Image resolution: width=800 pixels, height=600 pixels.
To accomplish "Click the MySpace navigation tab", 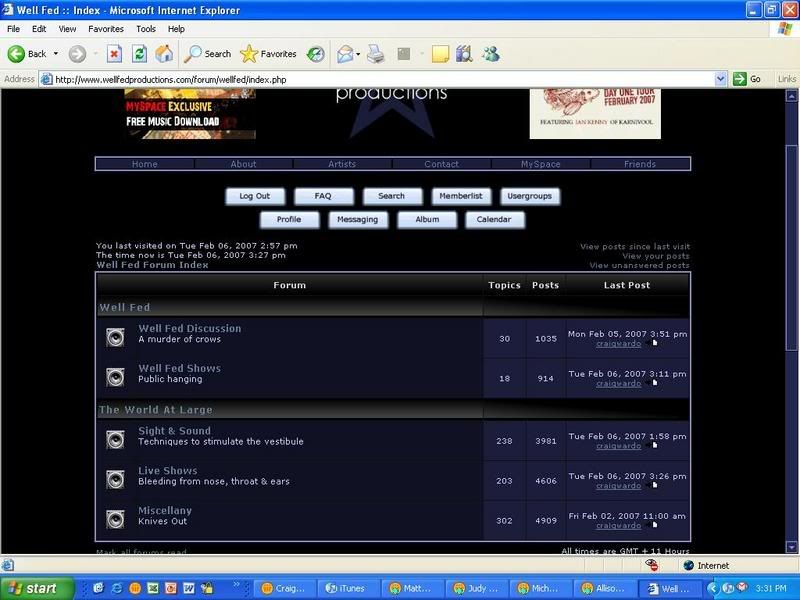I will pos(541,164).
